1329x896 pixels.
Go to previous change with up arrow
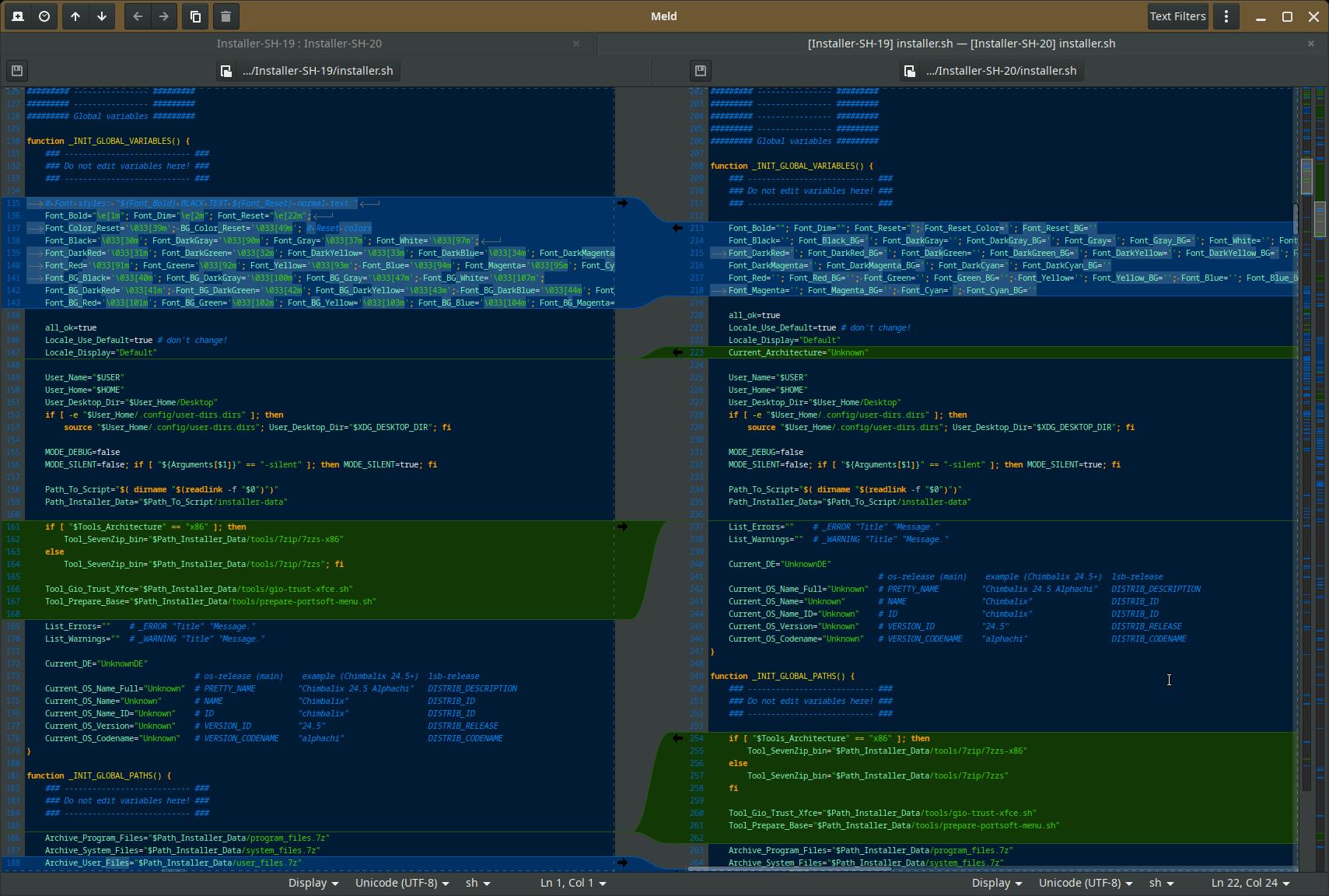pyautogui.click(x=75, y=16)
